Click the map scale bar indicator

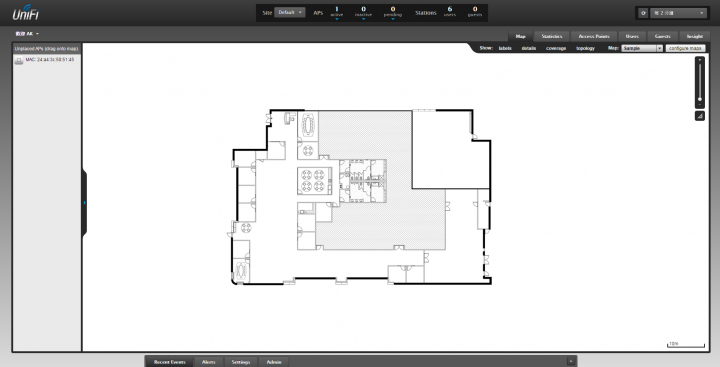pyautogui.click(x=686, y=344)
